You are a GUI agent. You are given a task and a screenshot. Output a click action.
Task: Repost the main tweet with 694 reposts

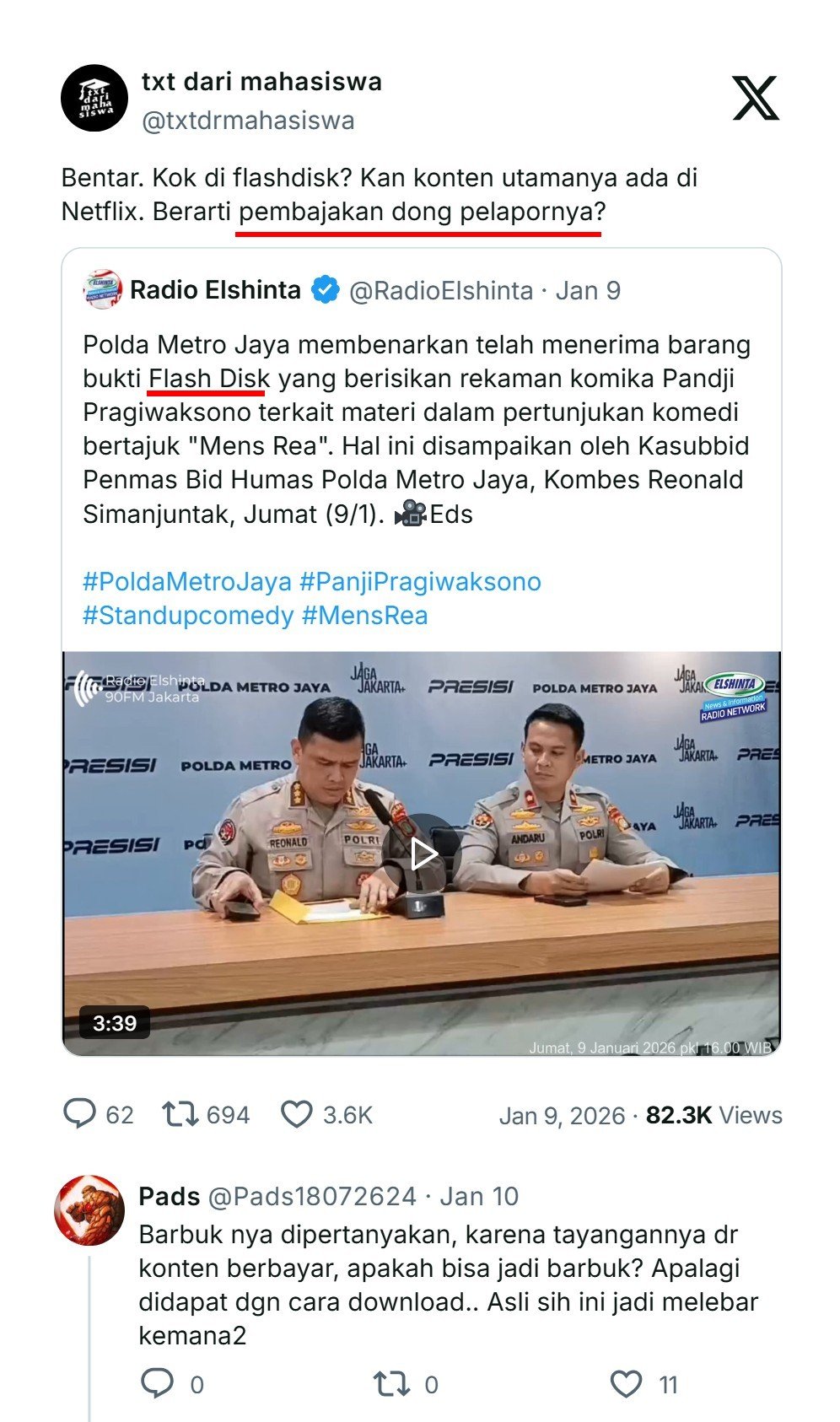pos(180,1114)
